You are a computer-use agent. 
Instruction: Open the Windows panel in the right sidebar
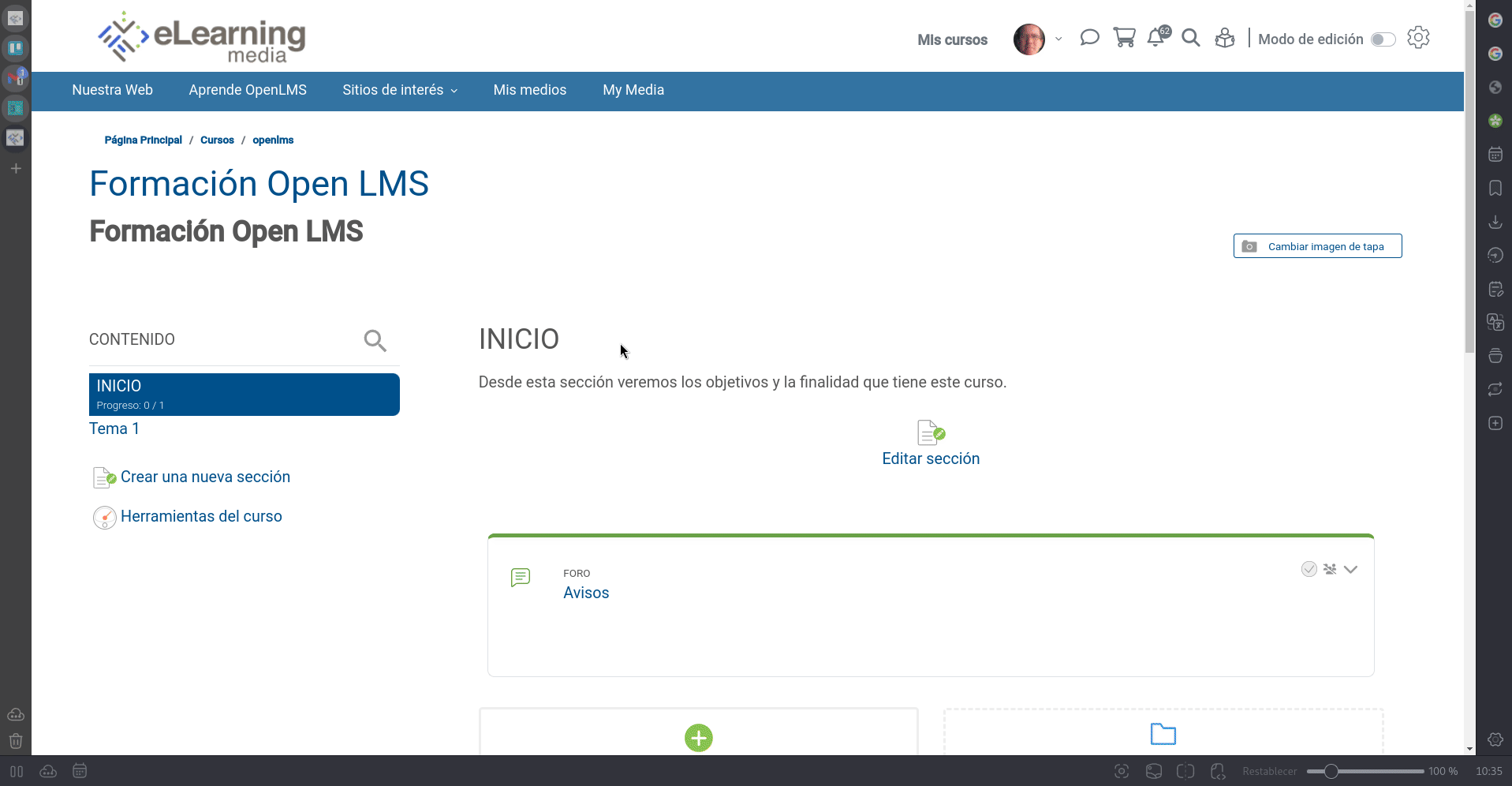[1495, 356]
